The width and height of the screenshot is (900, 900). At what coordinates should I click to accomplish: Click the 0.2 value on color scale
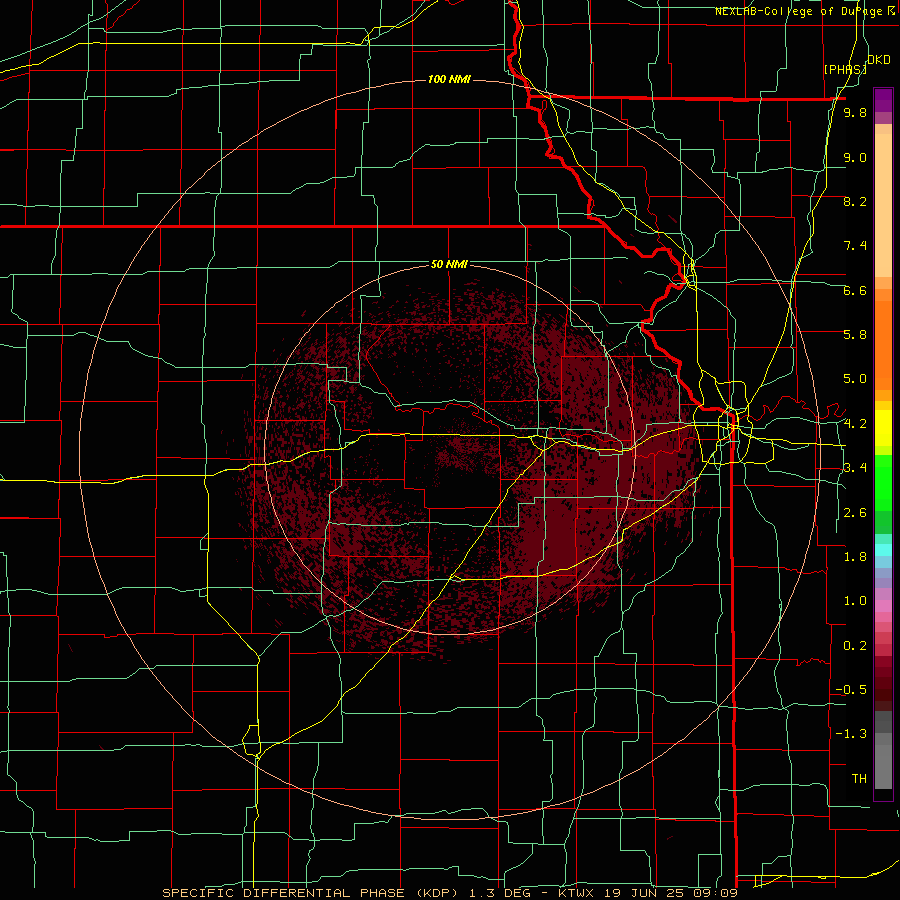click(855, 646)
